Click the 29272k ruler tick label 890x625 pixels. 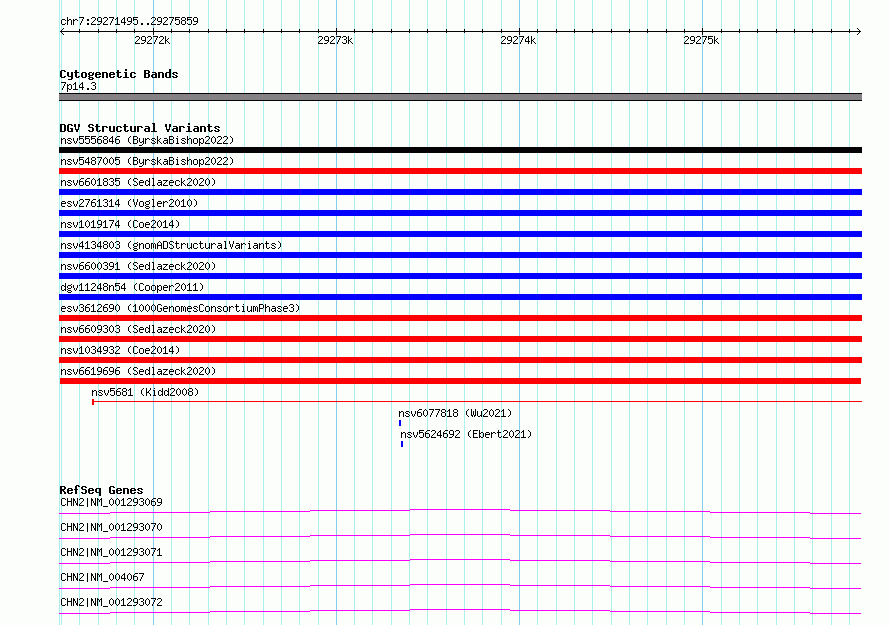tap(152, 40)
